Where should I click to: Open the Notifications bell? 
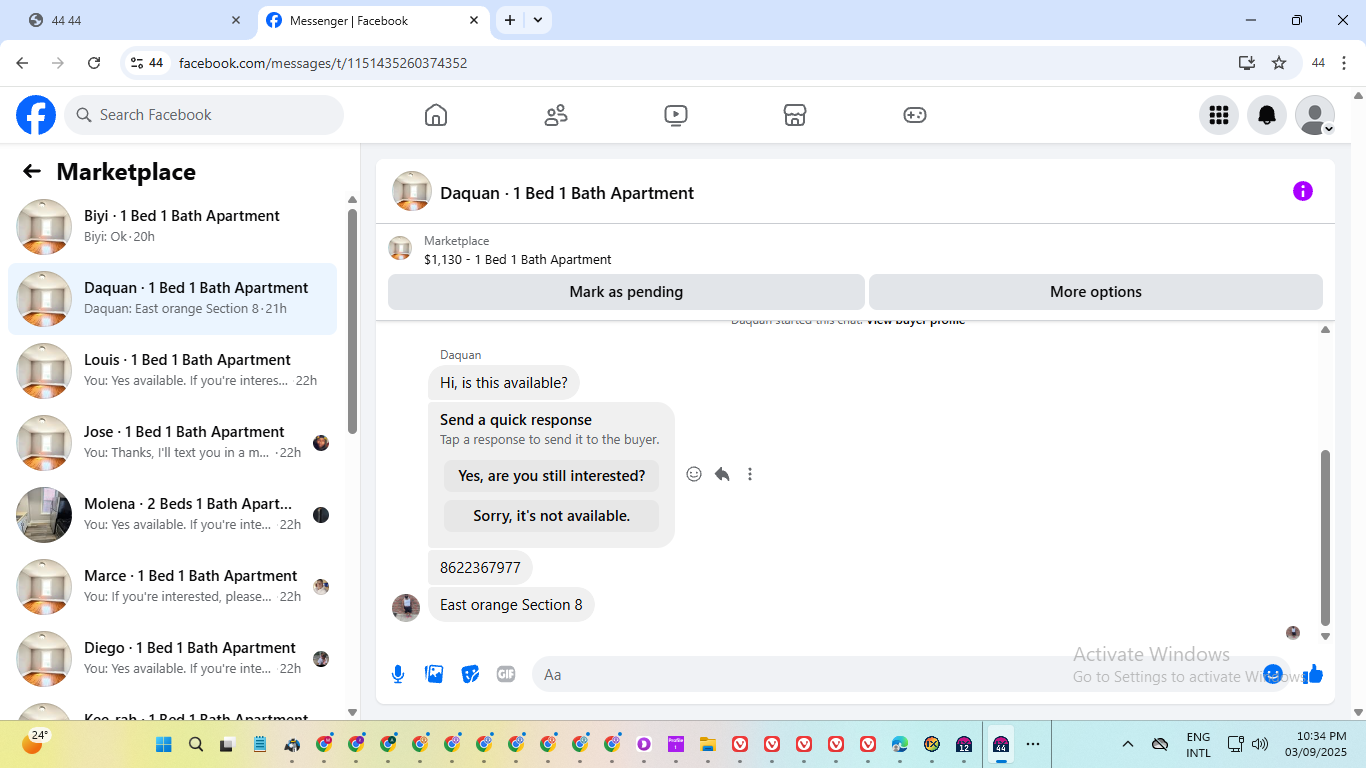tap(1267, 115)
